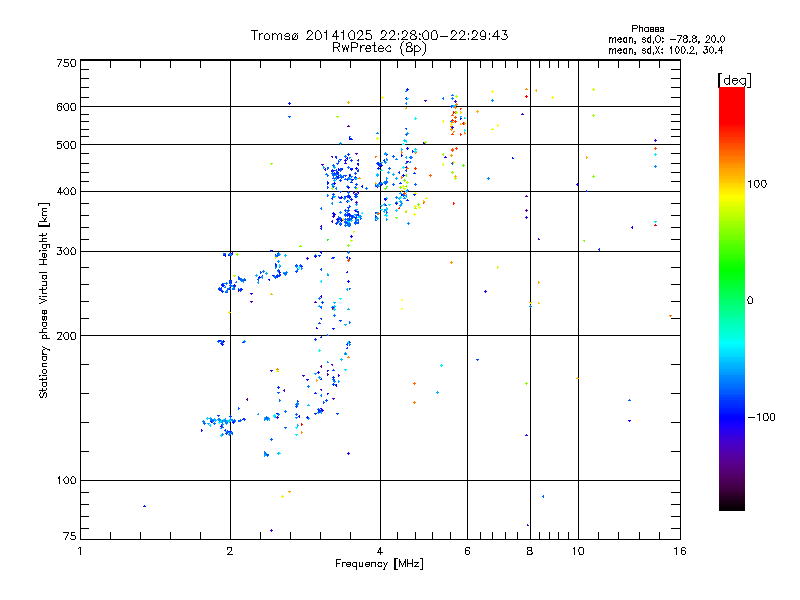The height and width of the screenshot is (600, 800).
Task: Click the "Stationary phase Virtual Height [km]" axis label
Action: pyautogui.click(x=44, y=300)
